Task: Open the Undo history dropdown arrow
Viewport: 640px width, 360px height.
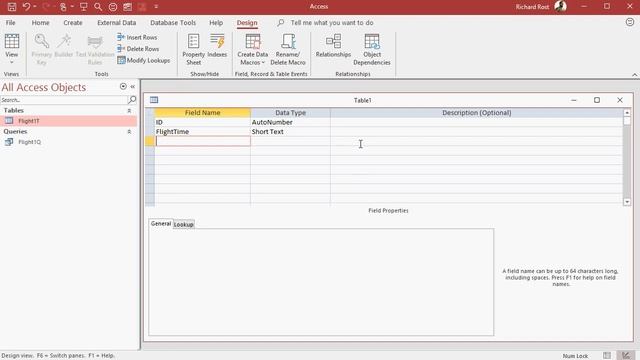Action: 35,7
